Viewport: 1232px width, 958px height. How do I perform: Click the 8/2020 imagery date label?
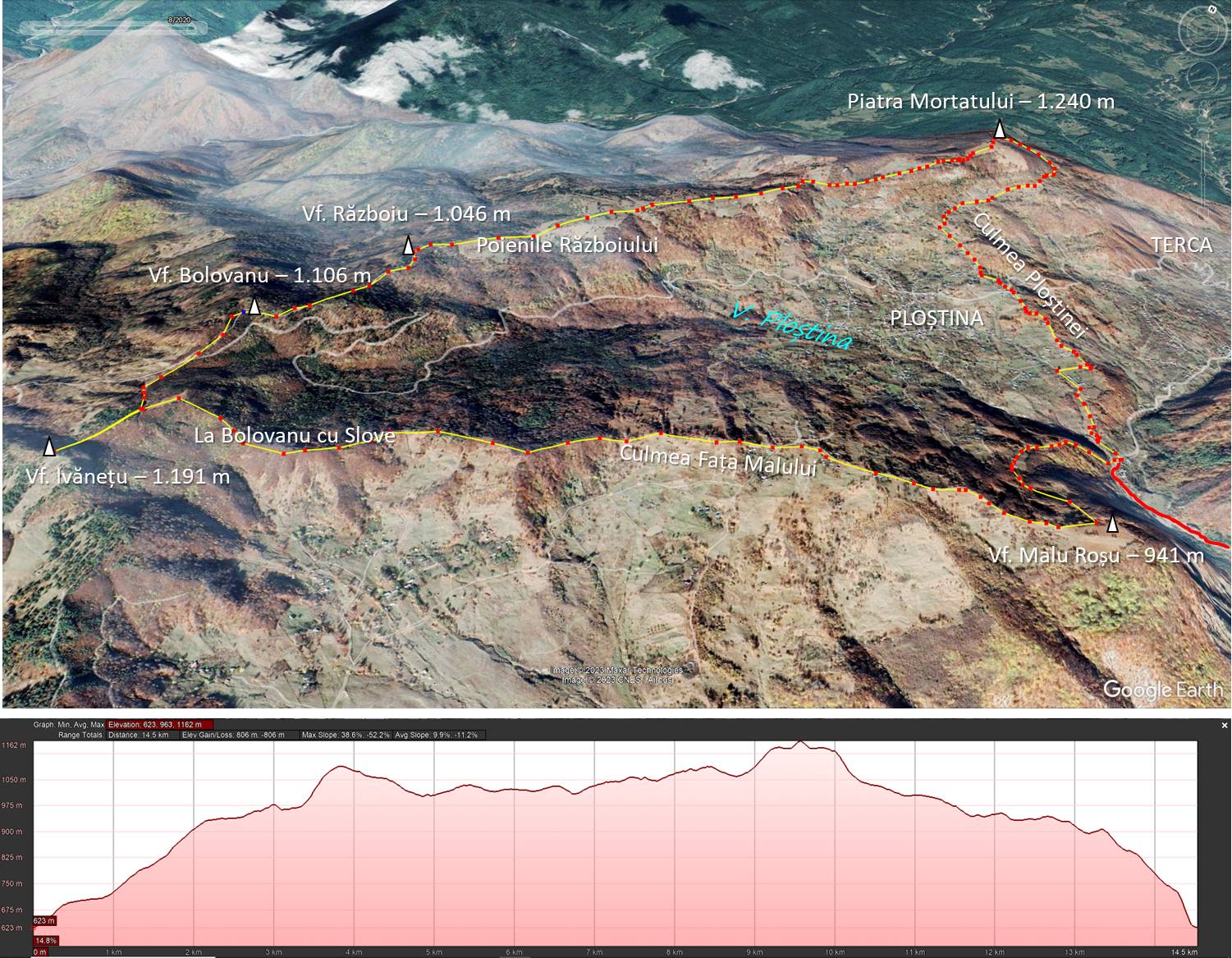pyautogui.click(x=178, y=18)
